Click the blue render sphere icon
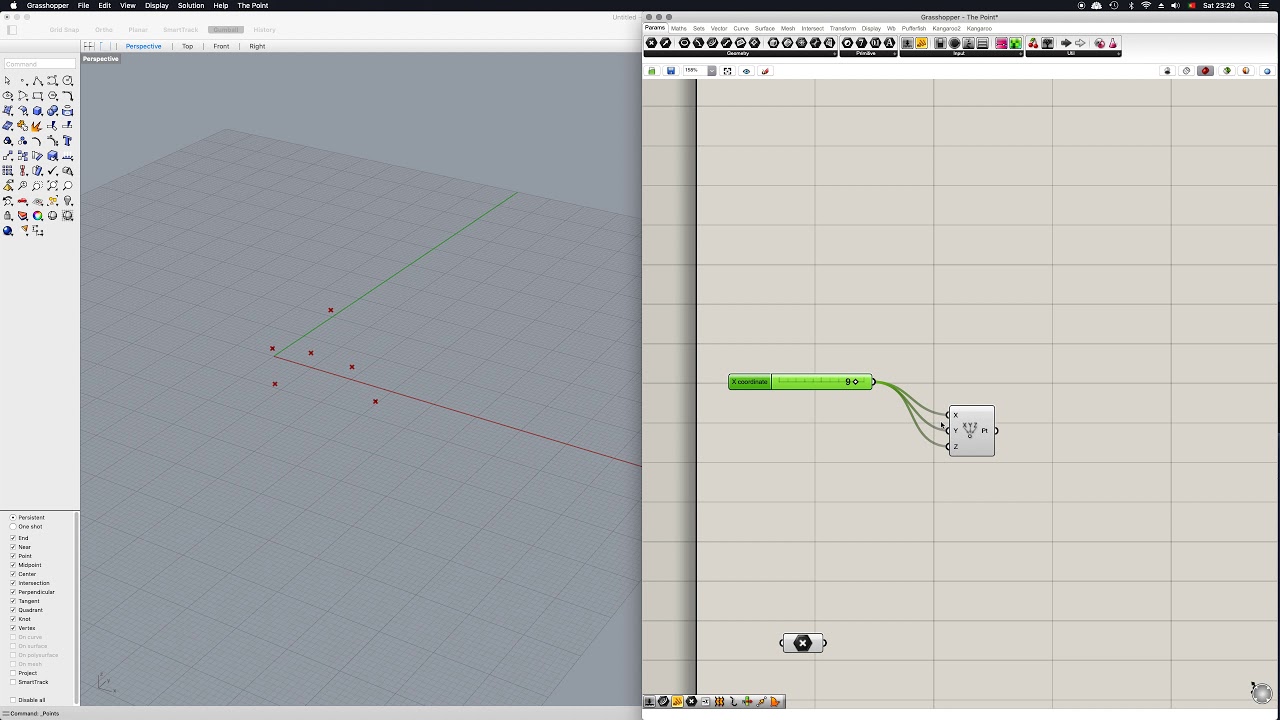The image size is (1280, 720). click(7, 230)
